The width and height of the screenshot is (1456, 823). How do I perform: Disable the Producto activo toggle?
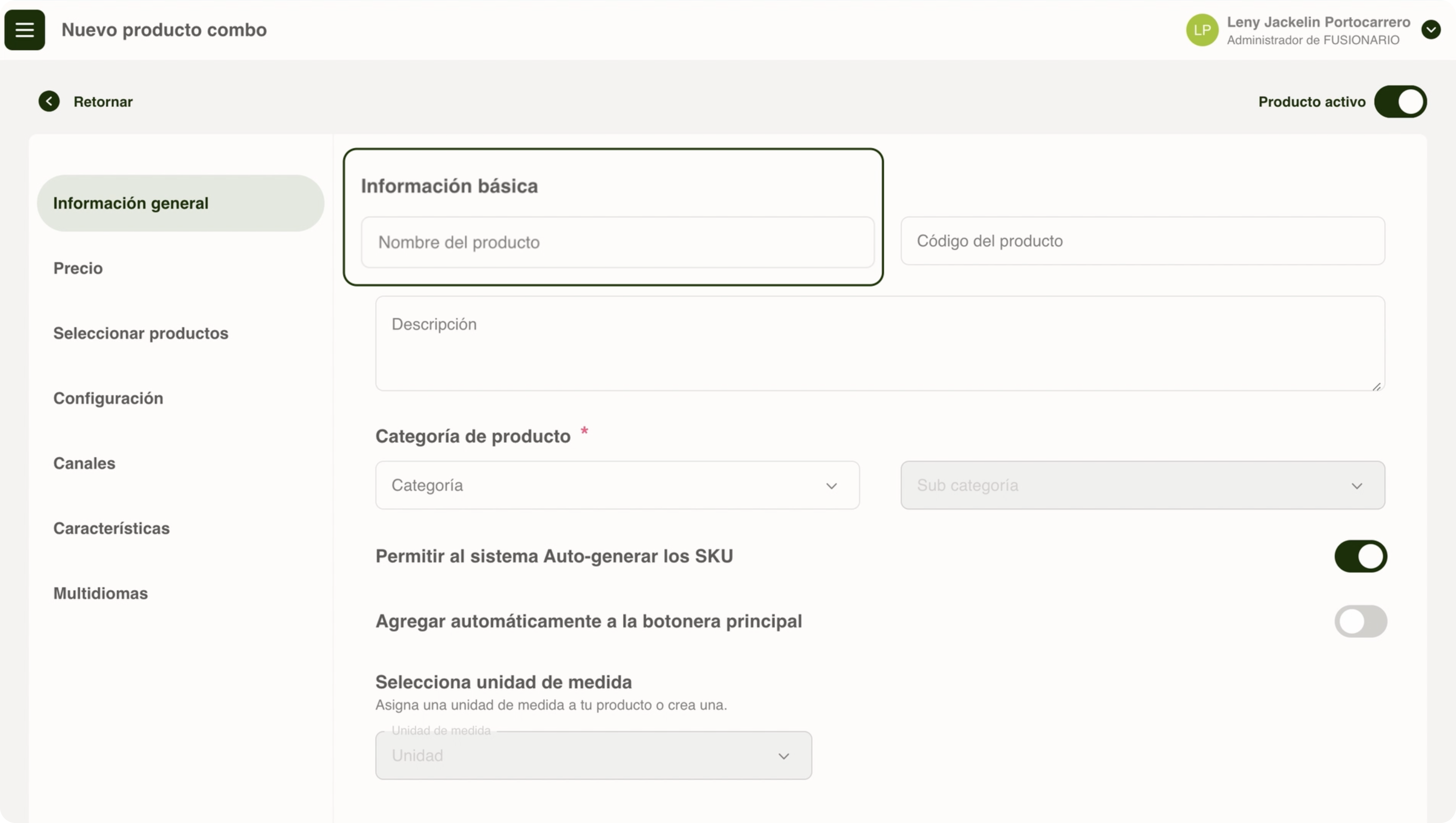1400,102
